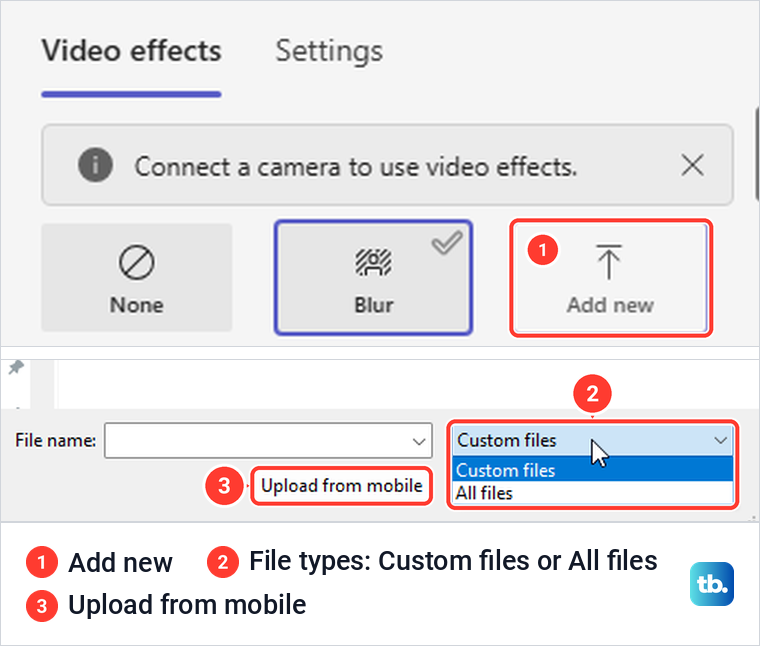The image size is (760, 646).
Task: Click Upload from mobile button
Action: click(342, 486)
